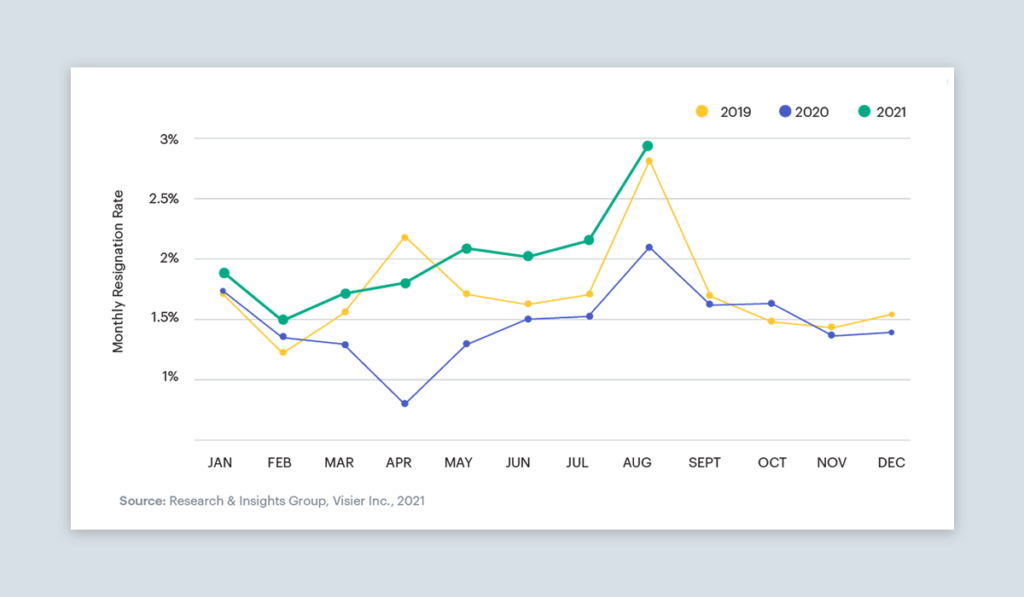Screen dimensions: 1024x597
Task: Click the blue 2020 legend dot
Action: point(785,111)
